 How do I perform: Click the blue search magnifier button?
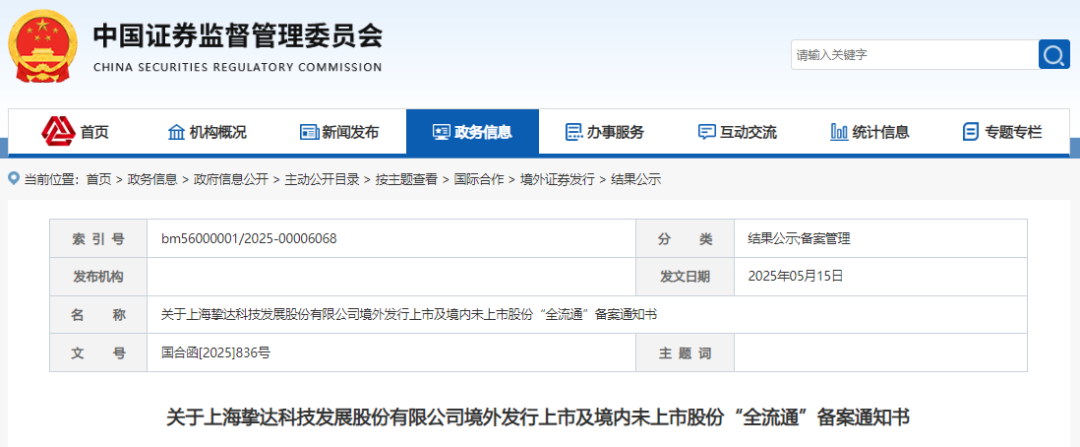1054,54
